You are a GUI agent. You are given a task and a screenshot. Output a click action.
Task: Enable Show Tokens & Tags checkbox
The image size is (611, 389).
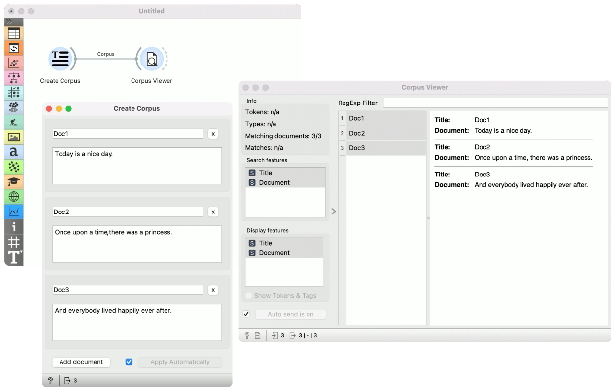(249, 295)
